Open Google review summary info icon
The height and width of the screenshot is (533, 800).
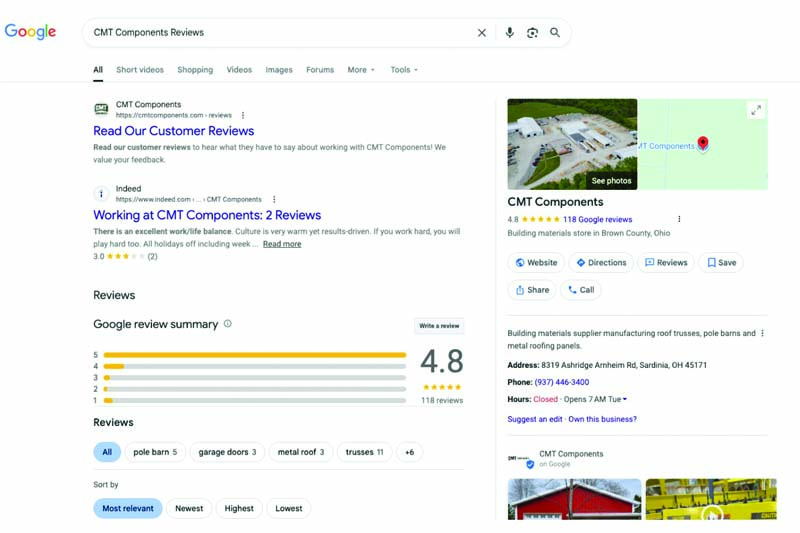pyautogui.click(x=228, y=324)
